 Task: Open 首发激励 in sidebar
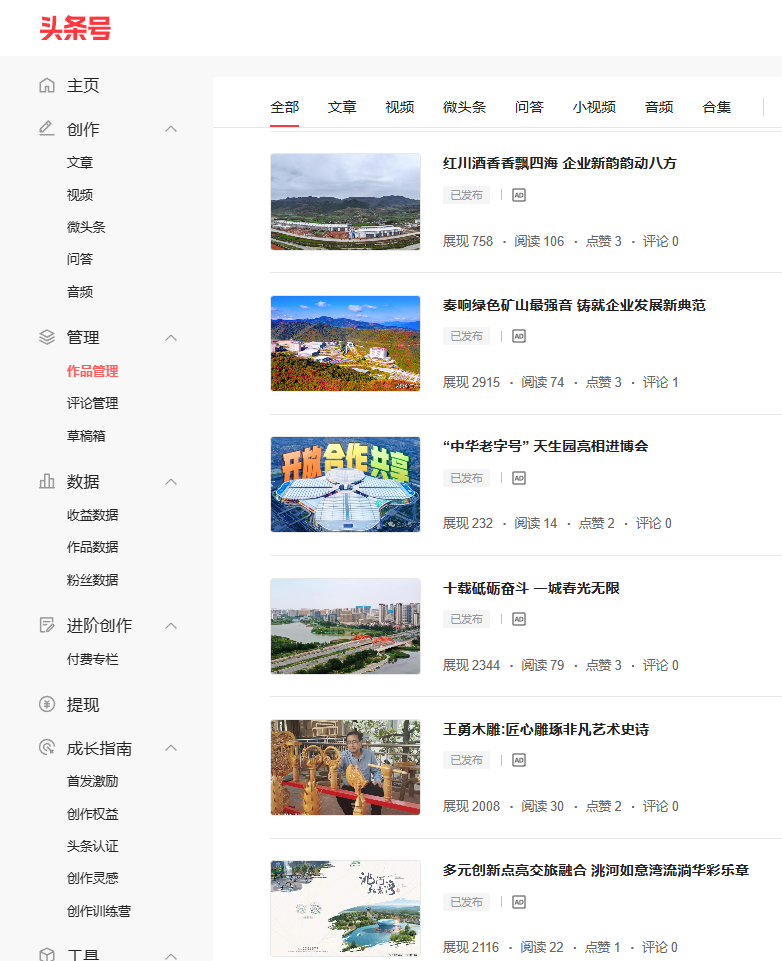pos(93,781)
